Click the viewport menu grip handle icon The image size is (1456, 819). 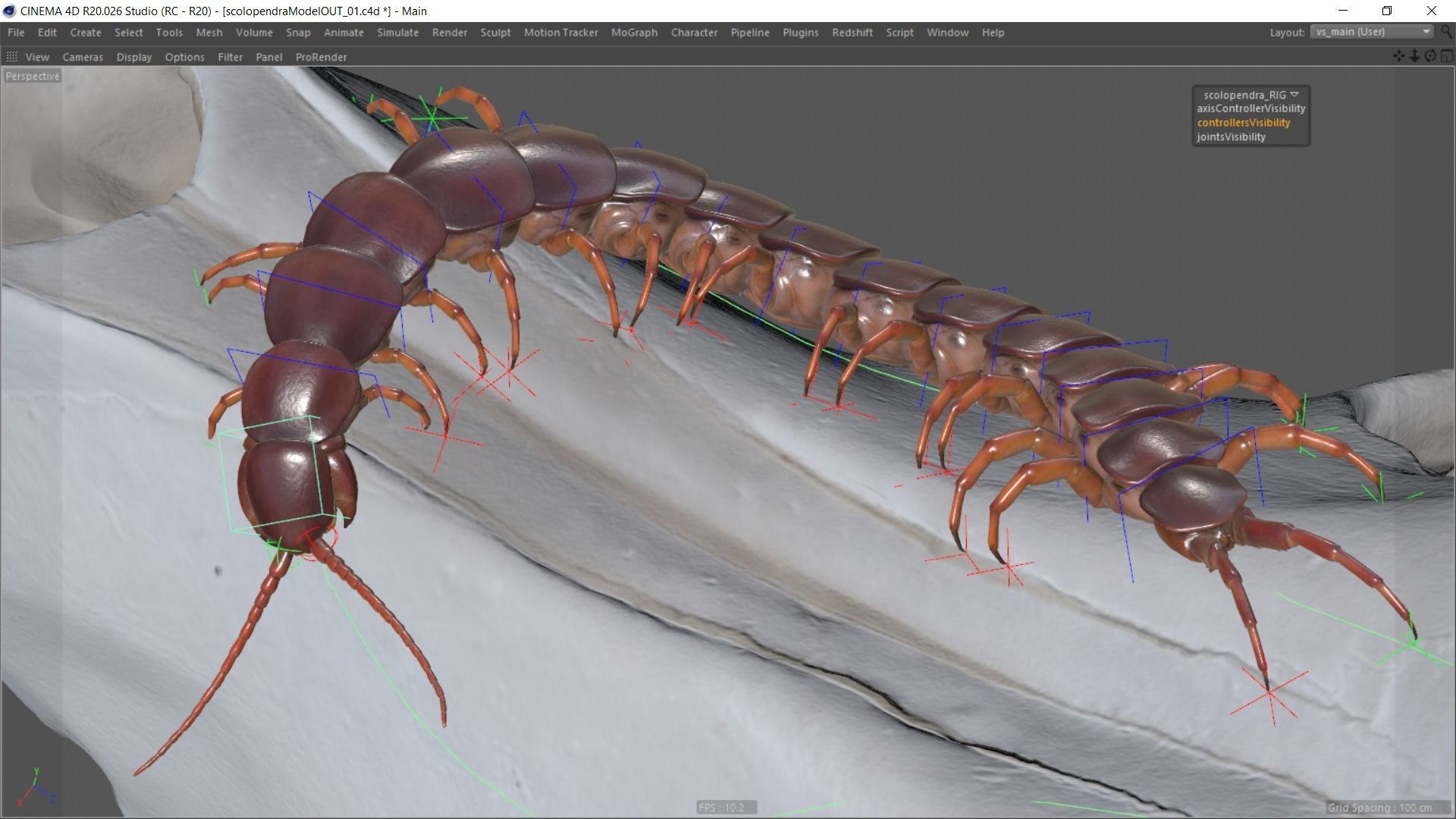[x=11, y=57]
